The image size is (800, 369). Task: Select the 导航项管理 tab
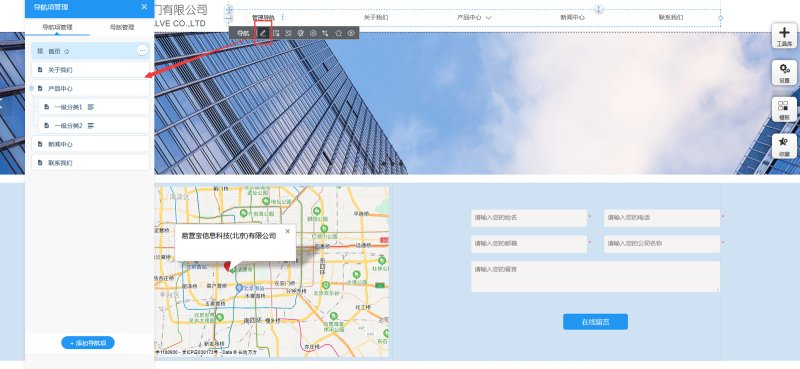point(57,27)
